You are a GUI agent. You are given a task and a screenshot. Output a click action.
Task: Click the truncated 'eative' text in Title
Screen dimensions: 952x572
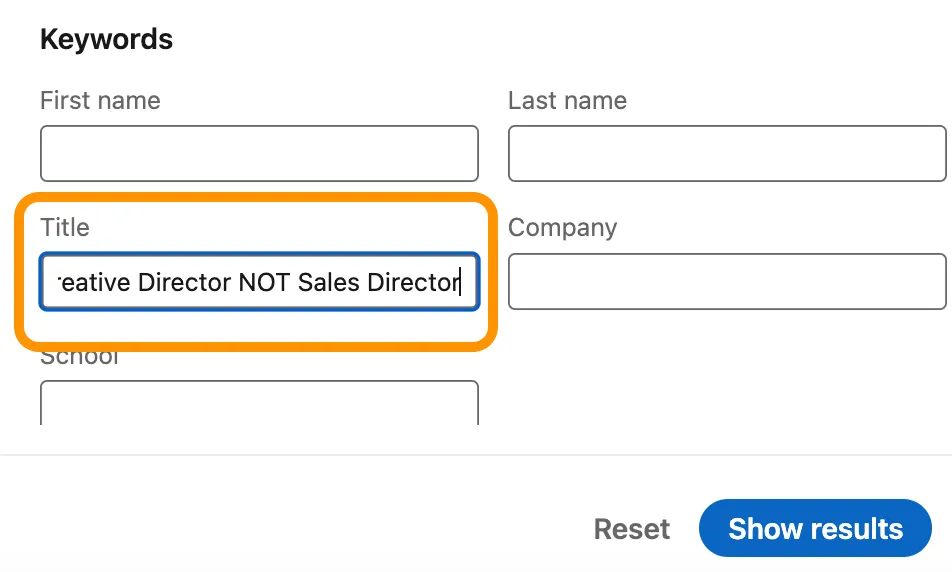[94, 282]
